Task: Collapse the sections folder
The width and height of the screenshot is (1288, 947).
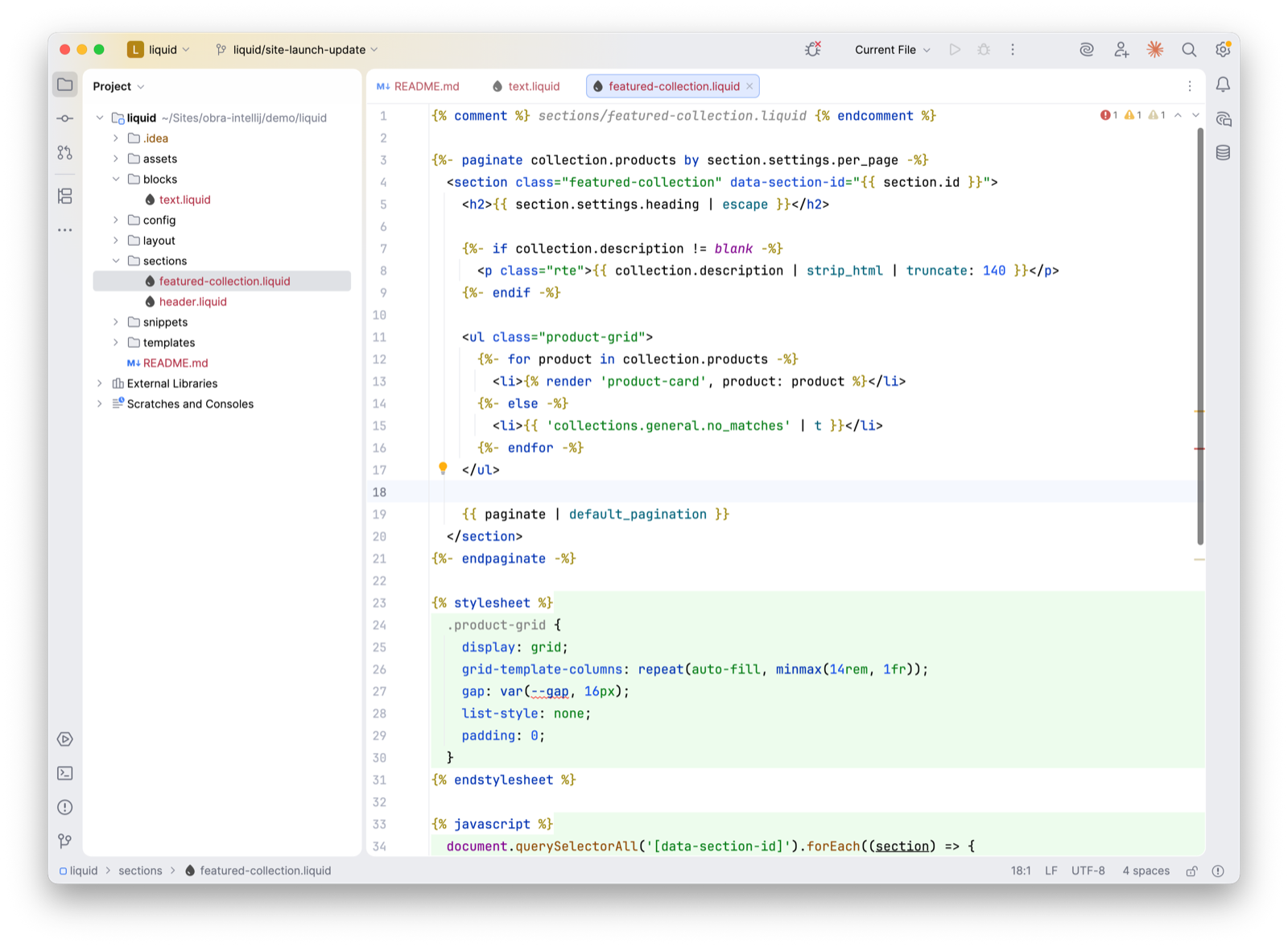Action: tap(116, 261)
